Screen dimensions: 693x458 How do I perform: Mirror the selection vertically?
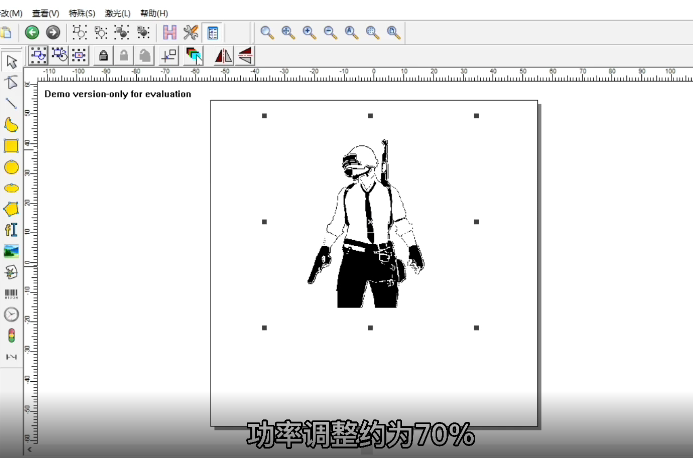pos(245,56)
